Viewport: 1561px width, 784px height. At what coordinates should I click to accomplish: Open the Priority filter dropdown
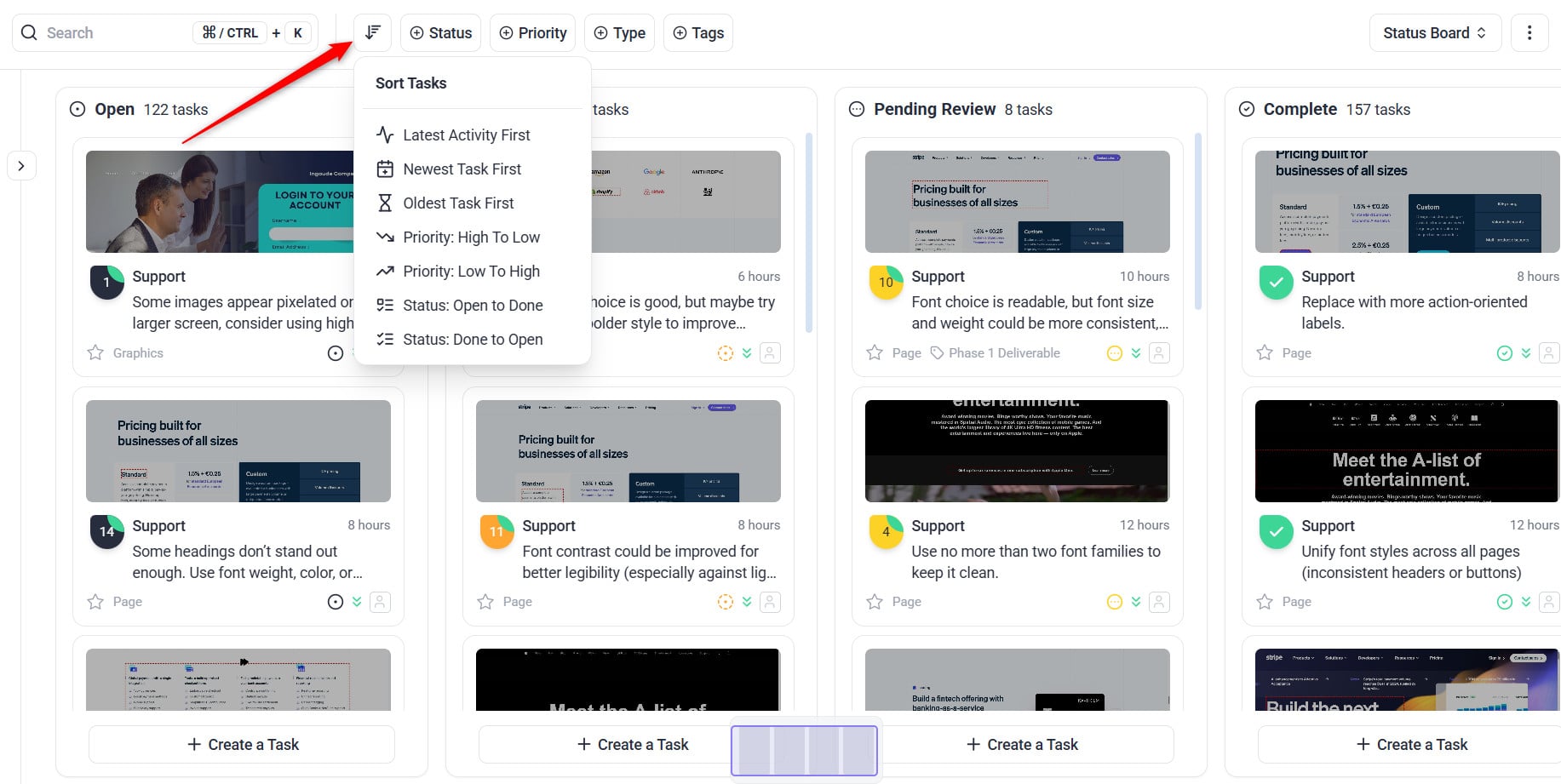click(532, 33)
